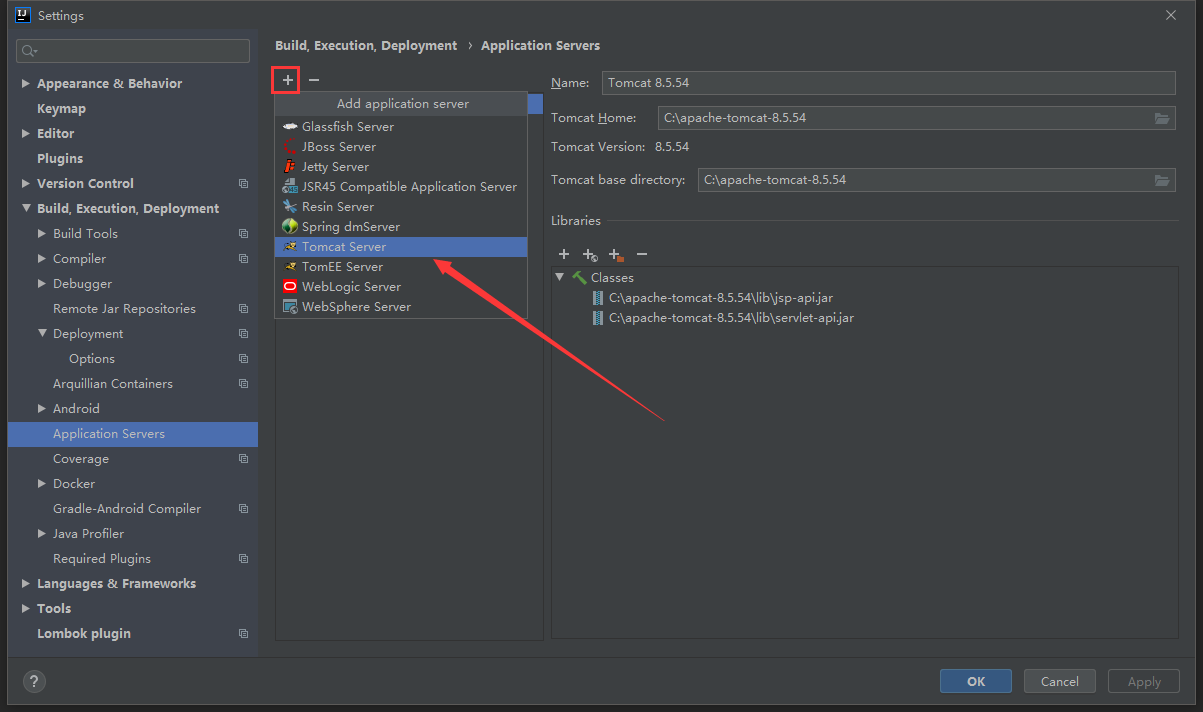
Task: Expand the Debugger node
Action: point(41,284)
